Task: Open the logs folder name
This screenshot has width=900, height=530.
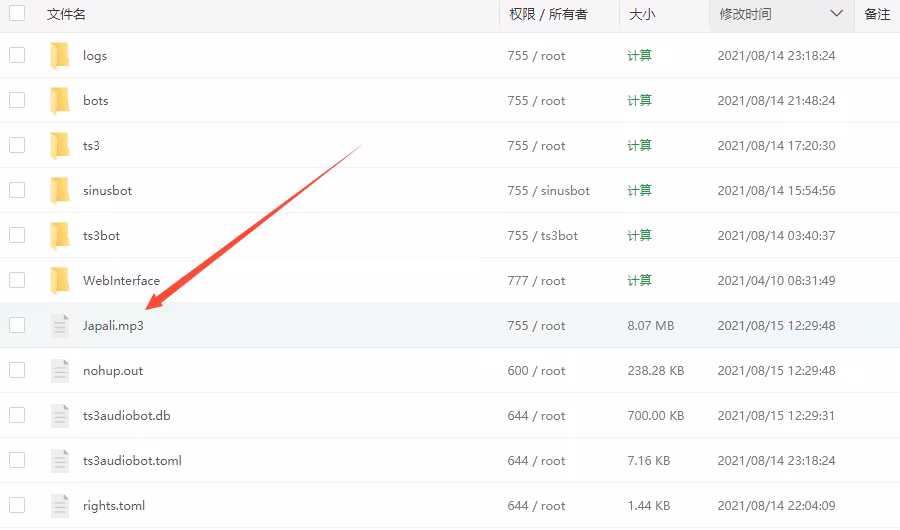Action: pos(95,56)
